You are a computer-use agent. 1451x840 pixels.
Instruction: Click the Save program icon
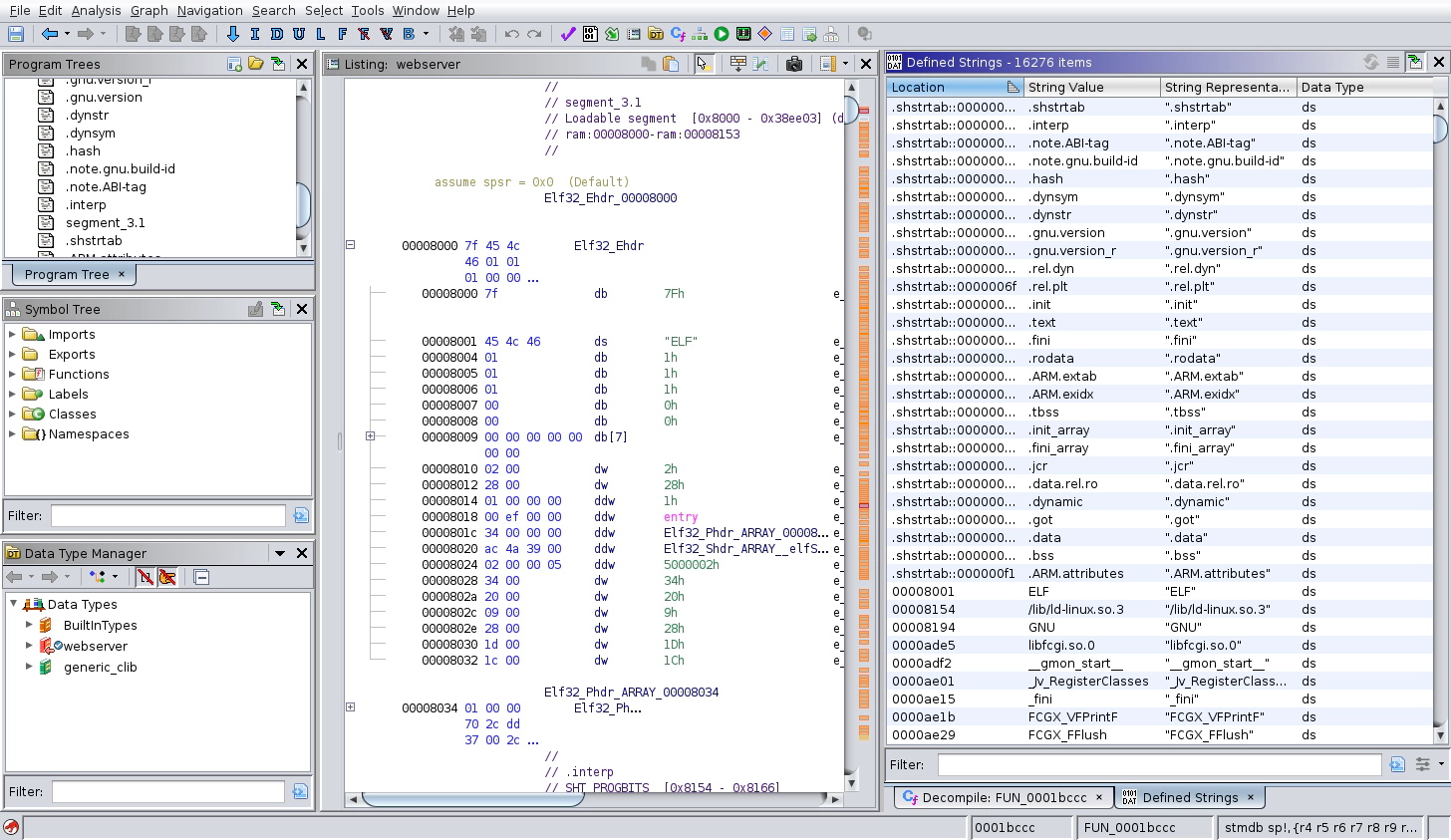[x=16, y=34]
